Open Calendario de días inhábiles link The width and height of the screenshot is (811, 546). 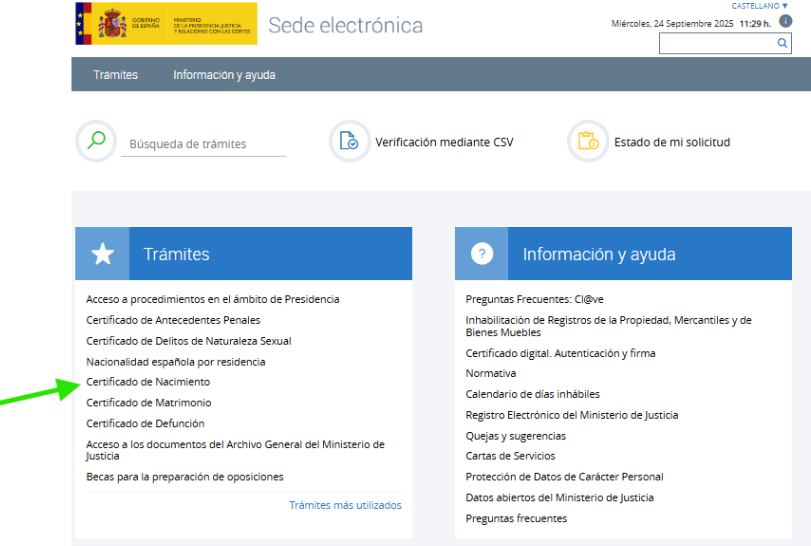[x=532, y=394]
